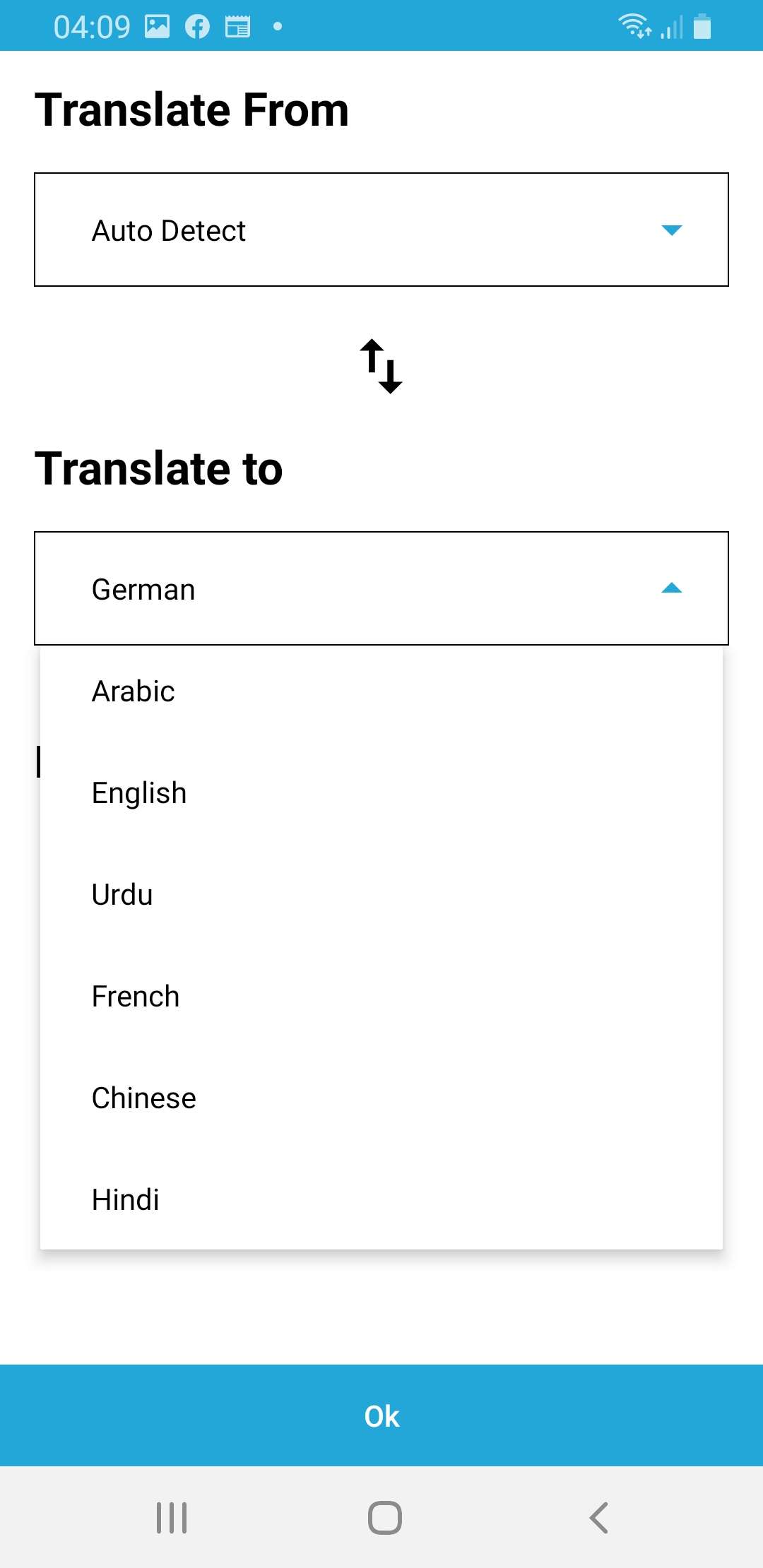The height and width of the screenshot is (1568, 763).
Task: Open the Auto Detect language selector
Action: click(381, 230)
